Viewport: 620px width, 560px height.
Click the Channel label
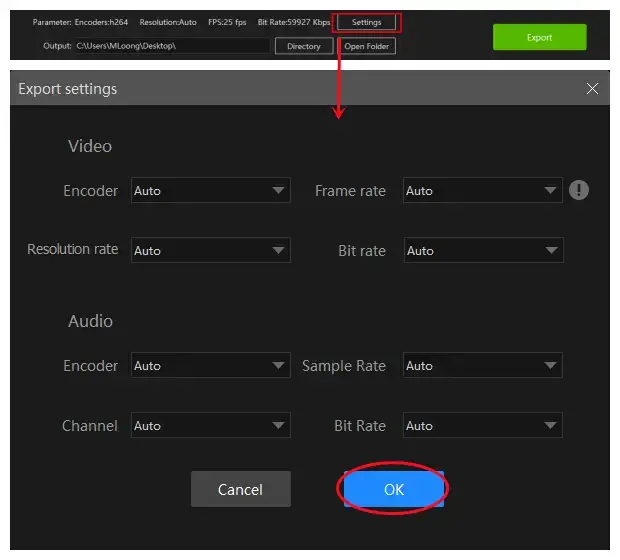coord(90,426)
